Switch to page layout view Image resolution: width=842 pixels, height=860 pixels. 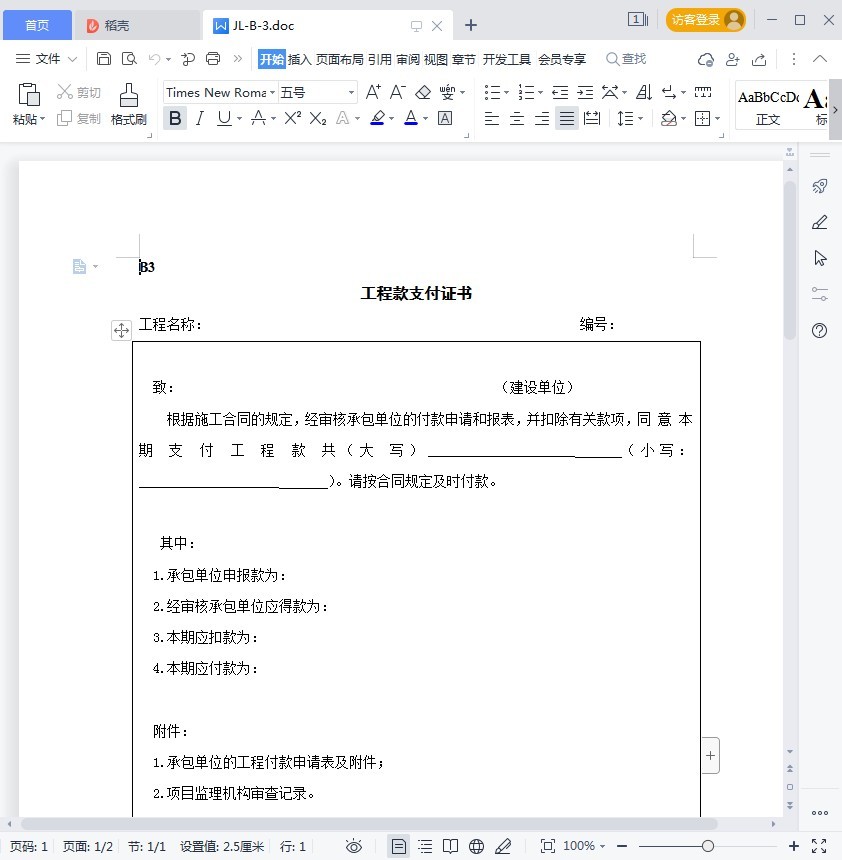coord(399,846)
